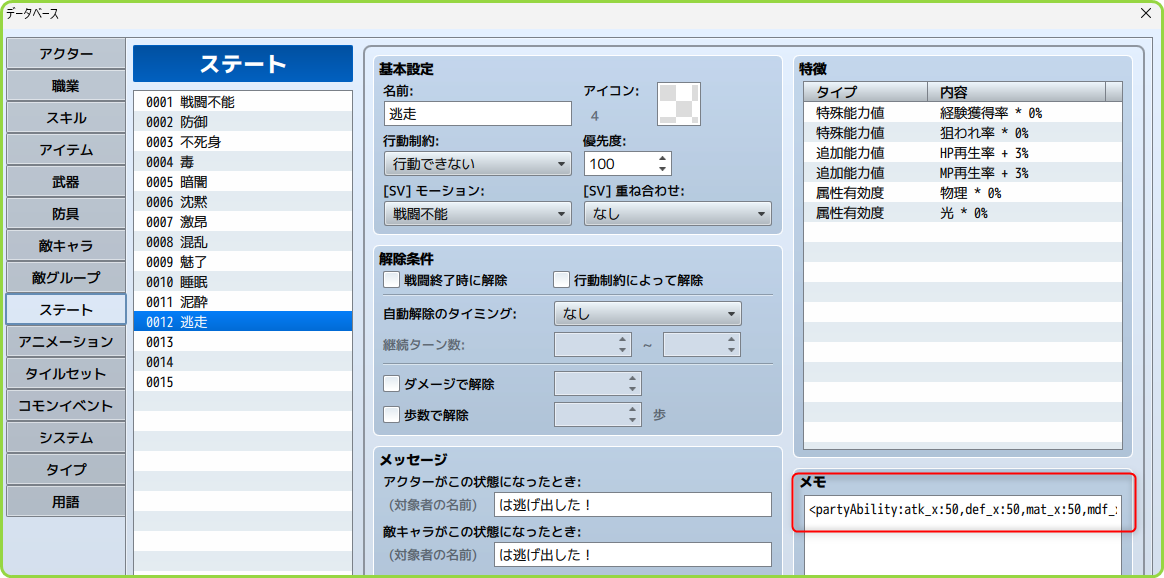Select state 0004 毒
Image resolution: width=1164 pixels, height=578 pixels.
click(243, 162)
